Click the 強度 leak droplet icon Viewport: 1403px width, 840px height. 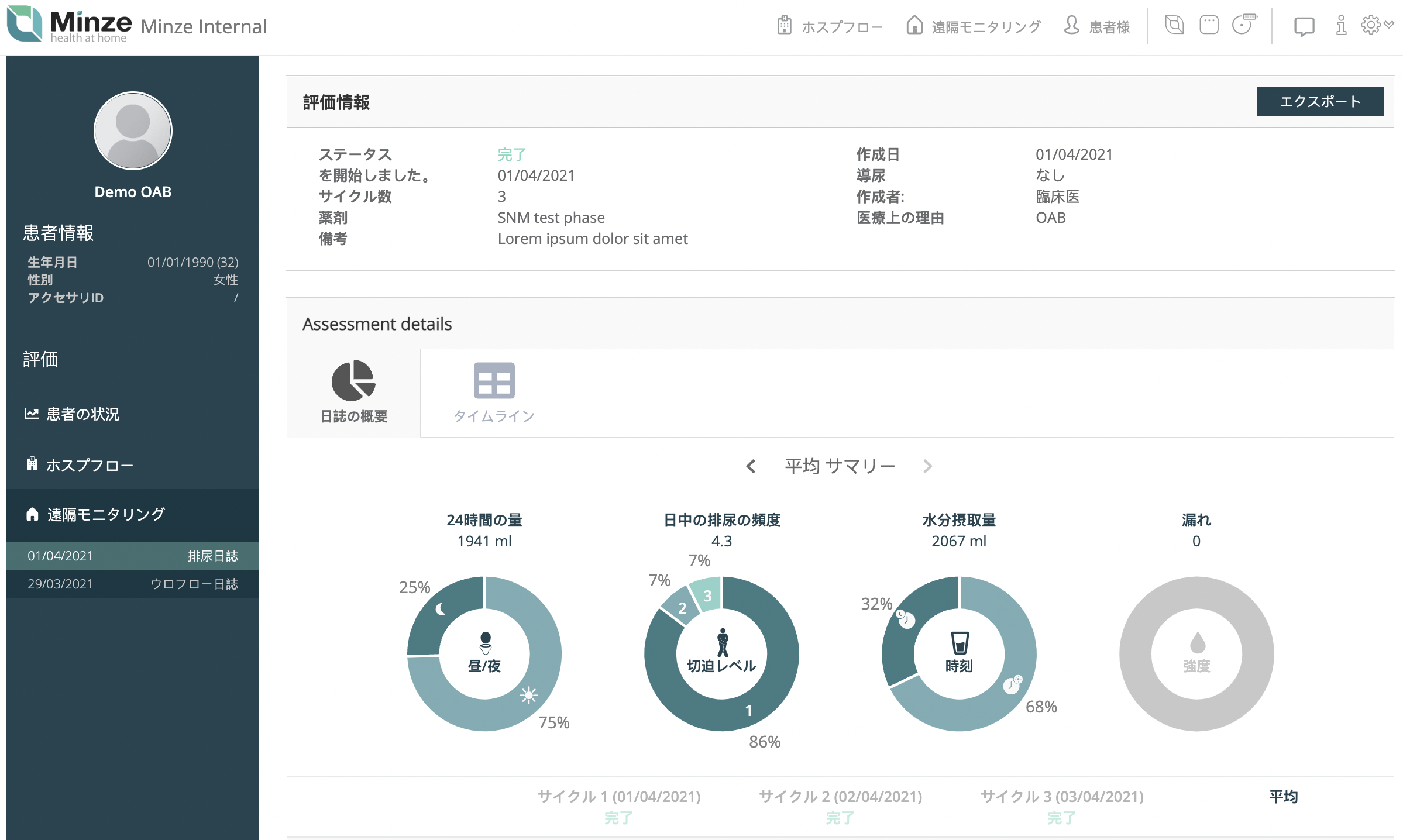click(x=1197, y=643)
